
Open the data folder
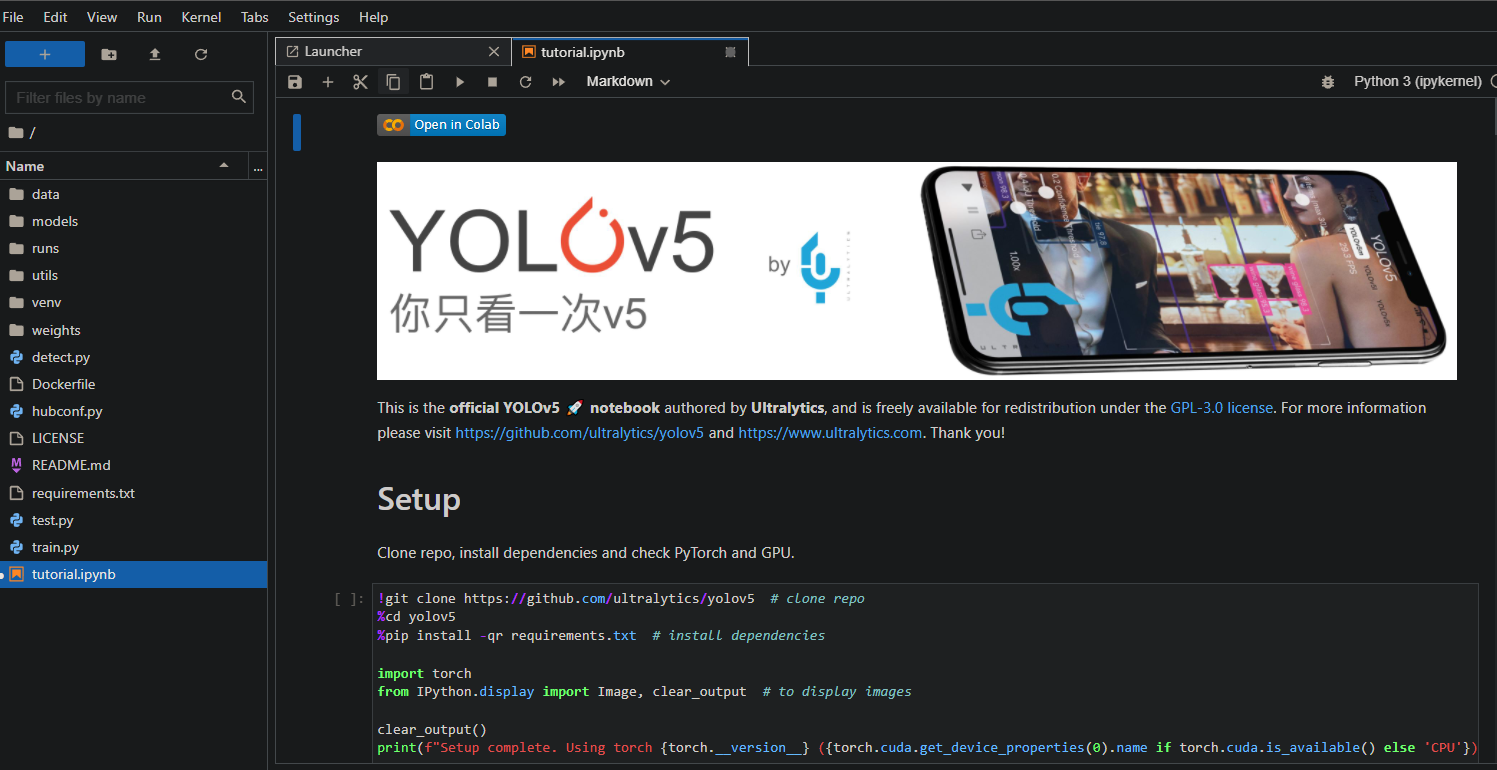[x=133, y=194]
